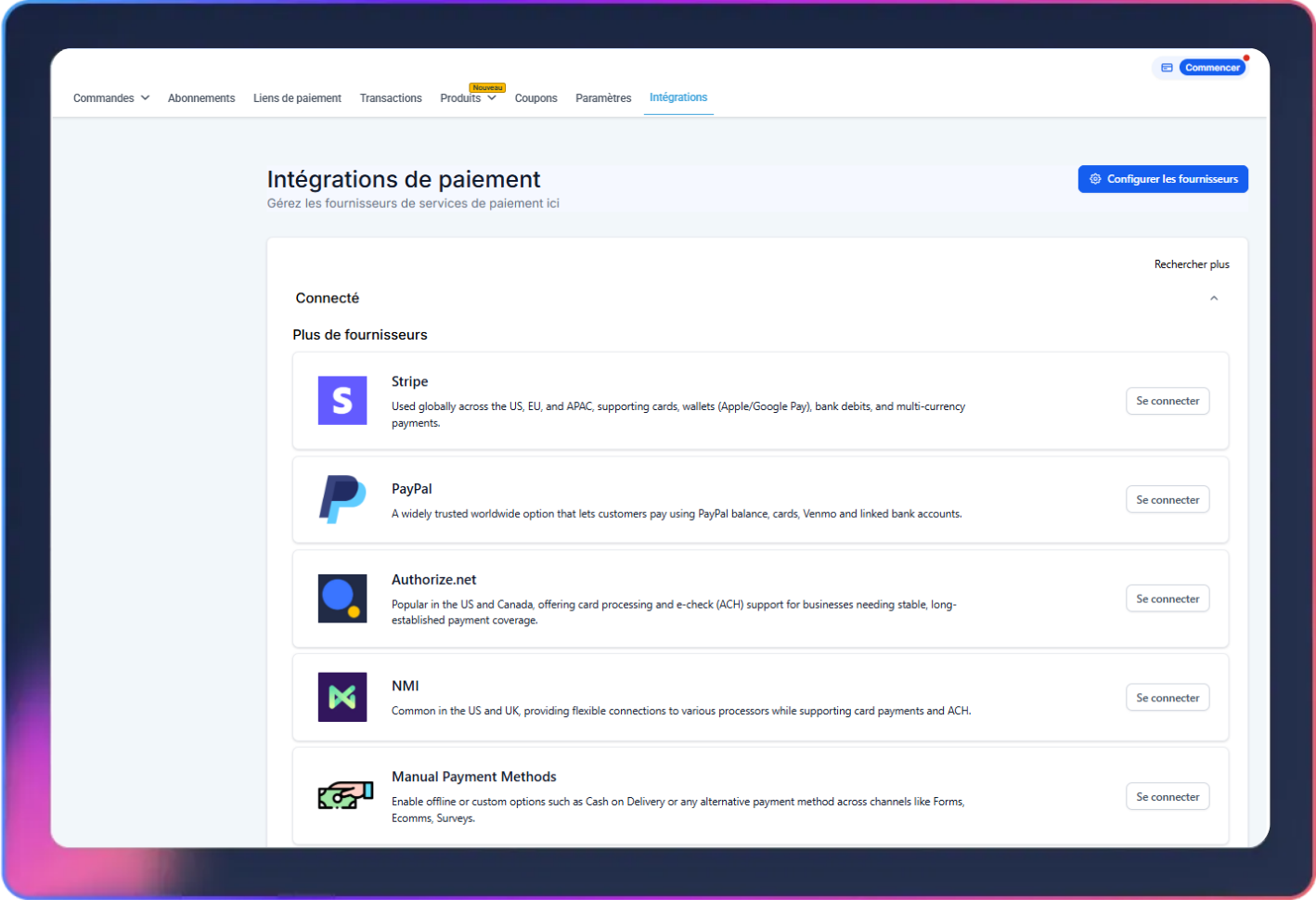Connect Stripe with Se connecter button
The width and height of the screenshot is (1316, 900).
[x=1167, y=401]
